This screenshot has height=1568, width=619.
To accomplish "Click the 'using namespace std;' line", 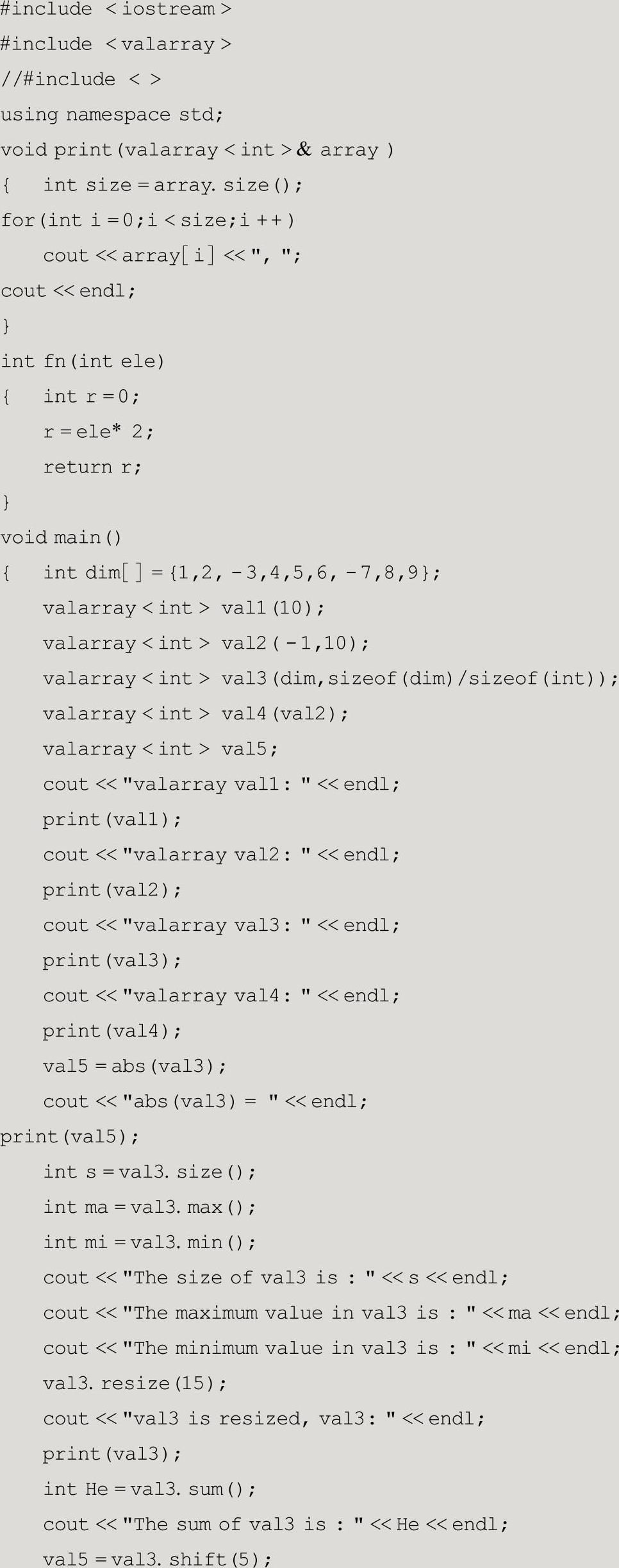I will point(112,115).
